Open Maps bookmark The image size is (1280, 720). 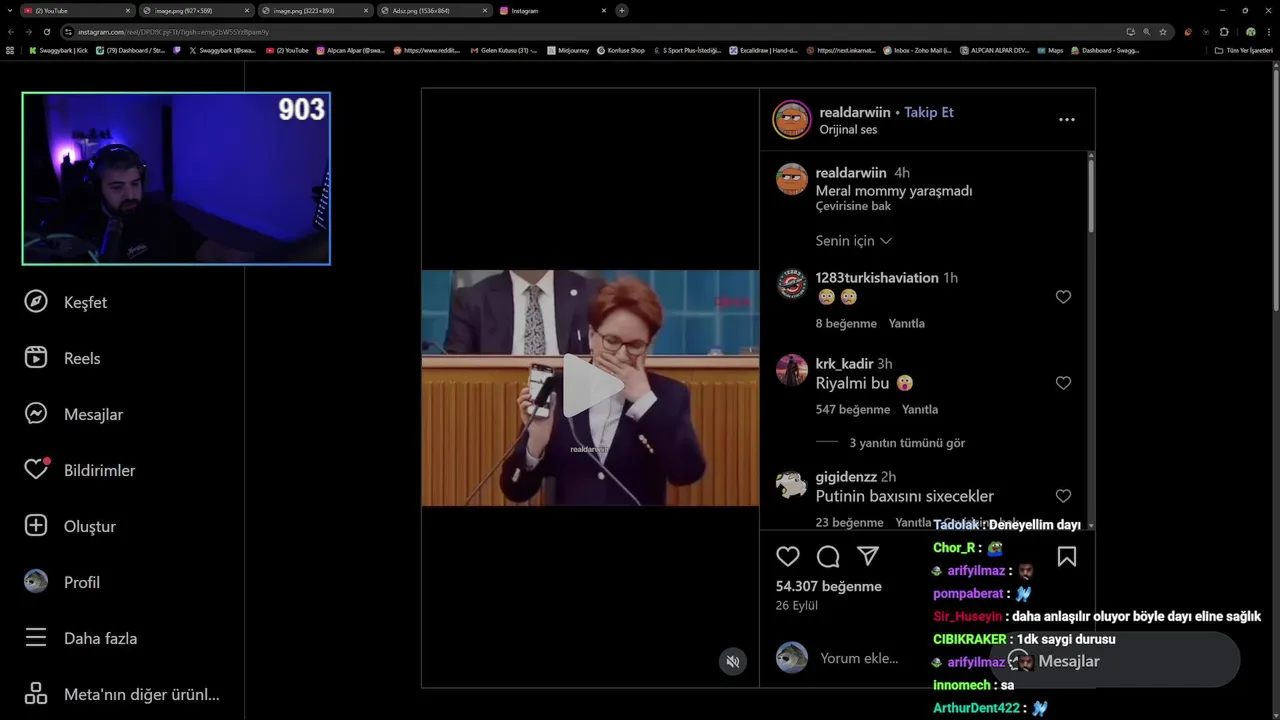pyautogui.click(x=1050, y=50)
